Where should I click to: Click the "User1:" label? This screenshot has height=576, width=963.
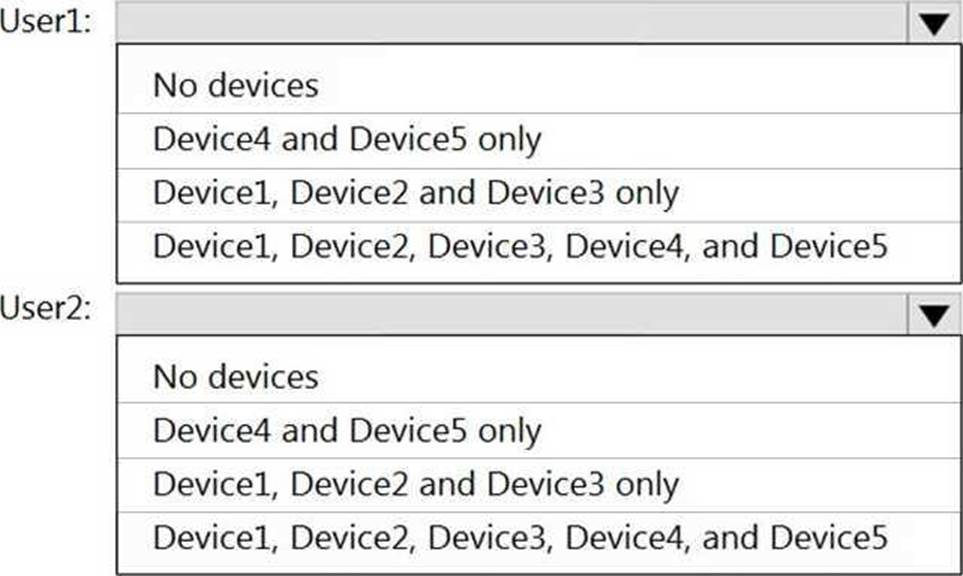click(46, 24)
